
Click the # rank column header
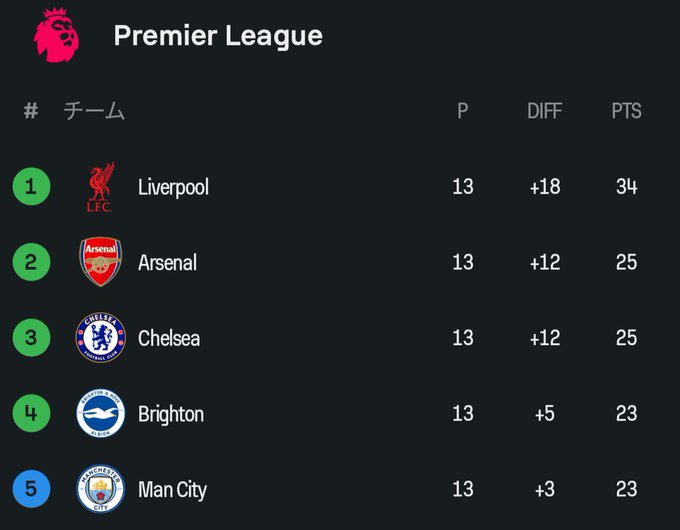(31, 111)
